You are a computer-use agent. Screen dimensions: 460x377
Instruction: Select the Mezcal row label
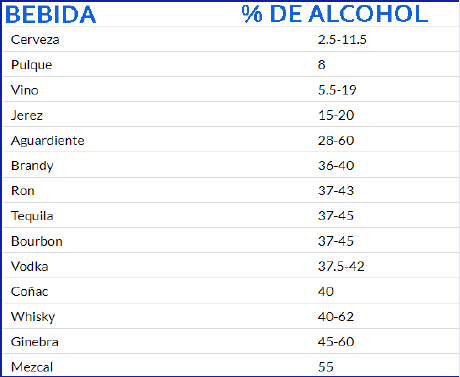32,367
